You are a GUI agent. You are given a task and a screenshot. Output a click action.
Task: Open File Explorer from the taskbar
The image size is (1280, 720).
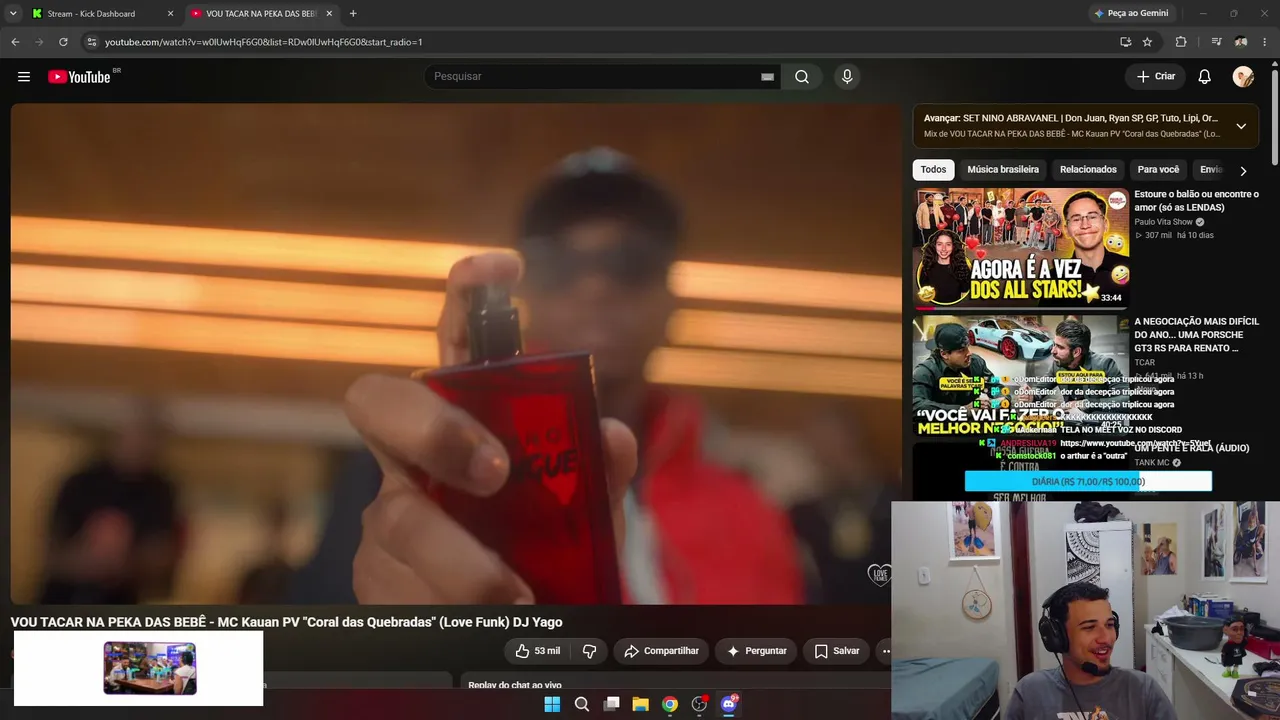640,704
